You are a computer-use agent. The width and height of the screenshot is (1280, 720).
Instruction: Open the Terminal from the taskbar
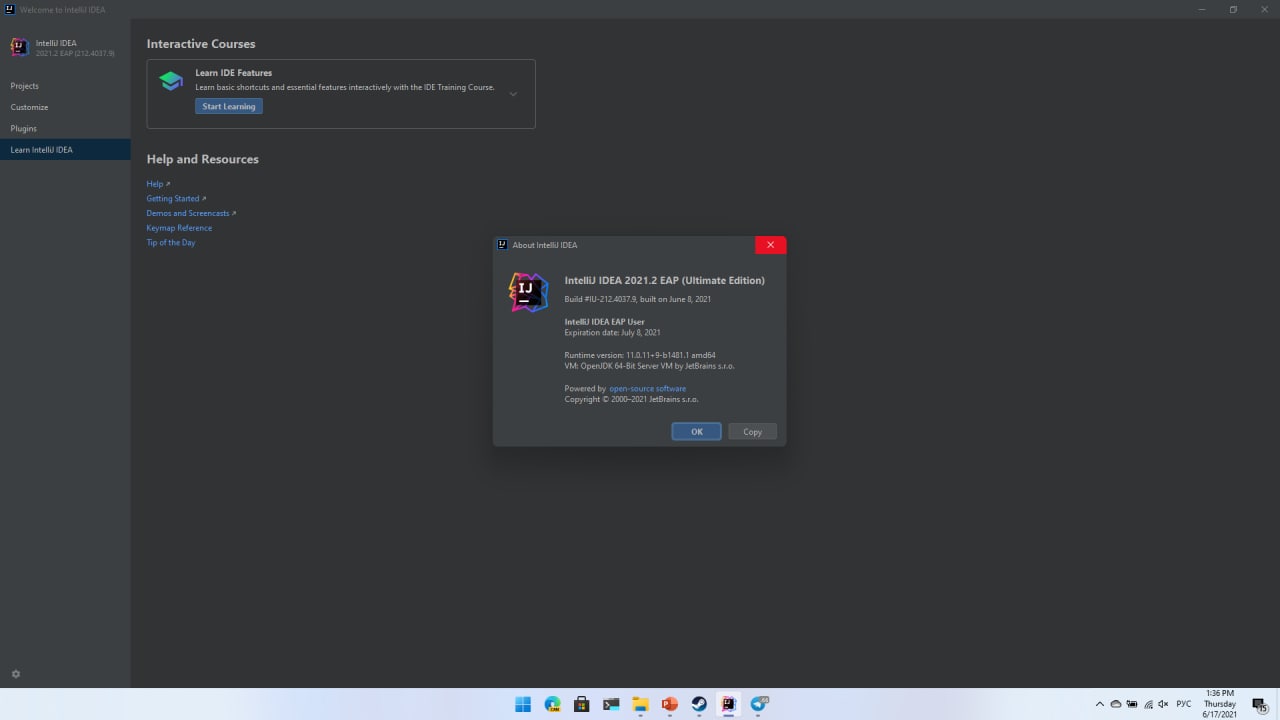point(611,704)
